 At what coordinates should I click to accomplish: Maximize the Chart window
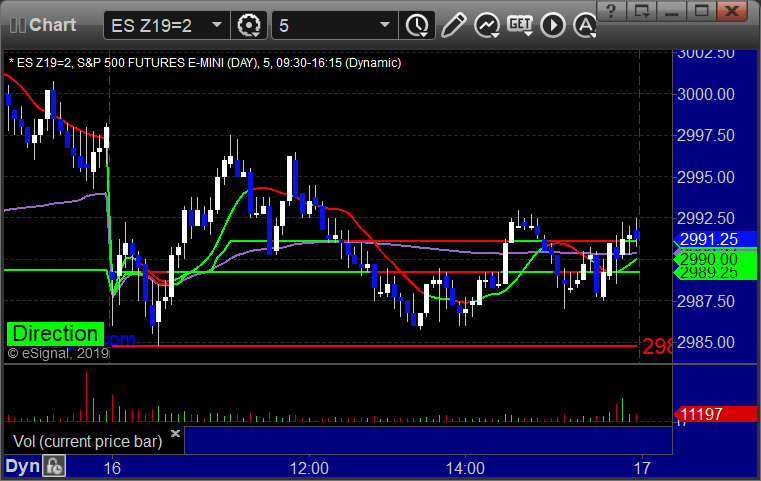(701, 11)
